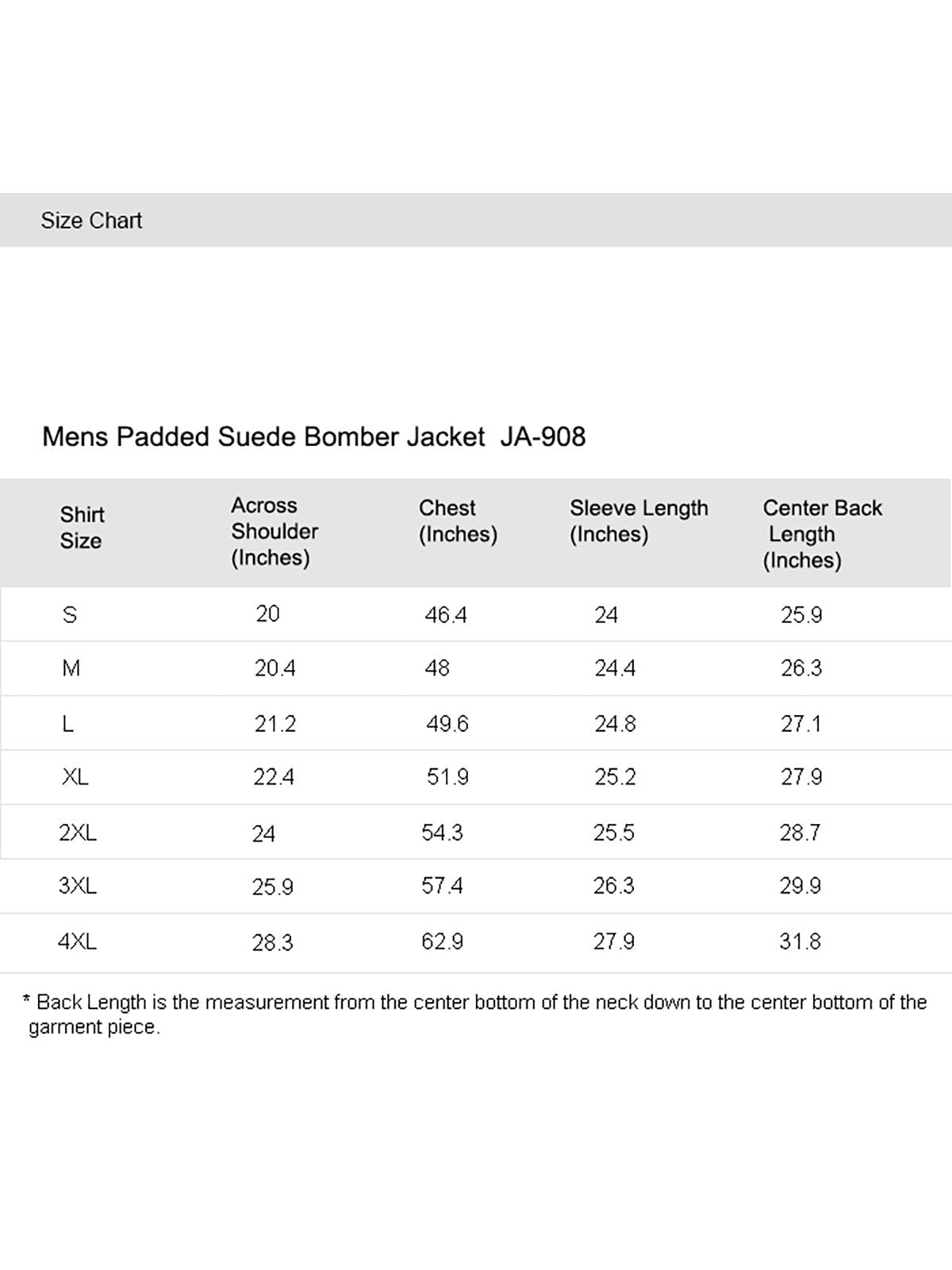Viewport: 952px width, 1270px height.
Task: Select the XL size row label
Action: 75,777
